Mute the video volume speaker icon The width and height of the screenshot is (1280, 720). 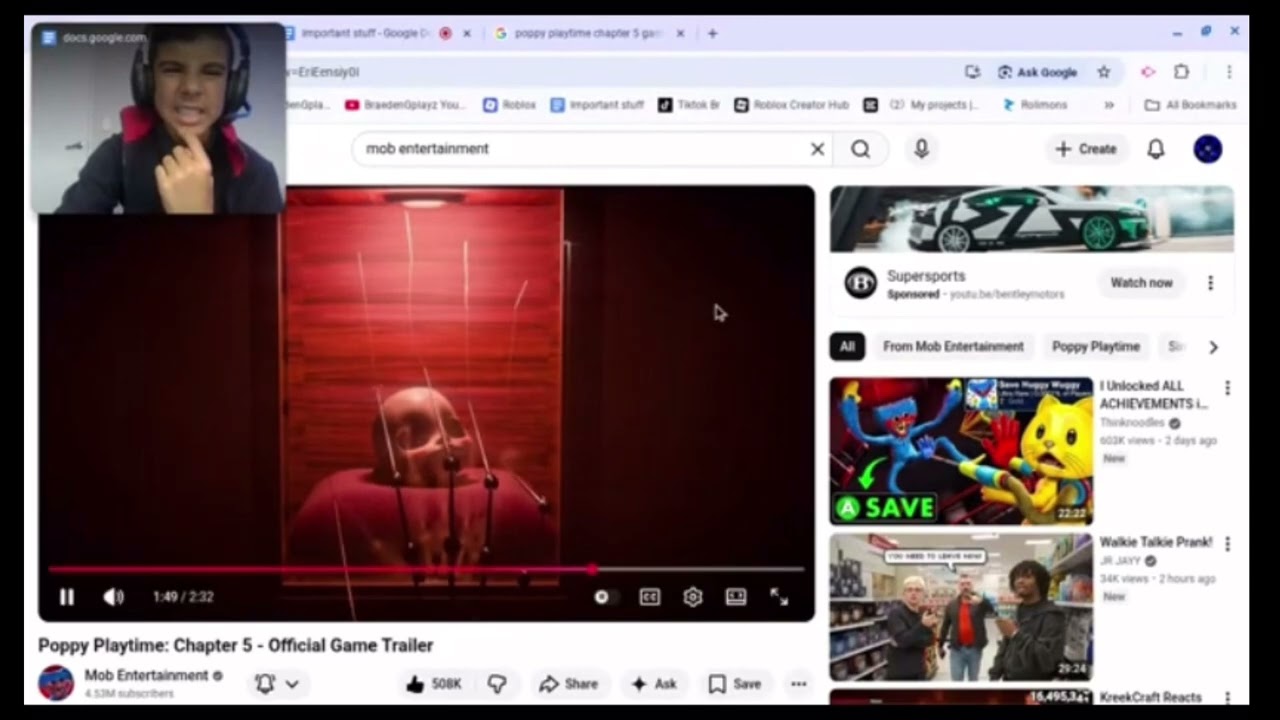[x=113, y=597]
